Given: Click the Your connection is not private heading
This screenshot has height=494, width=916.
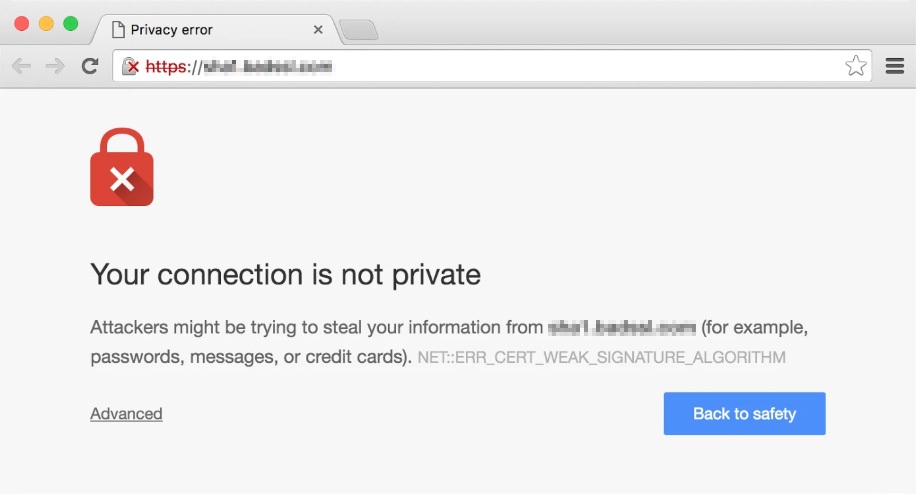Looking at the screenshot, I should pyautogui.click(x=286, y=274).
